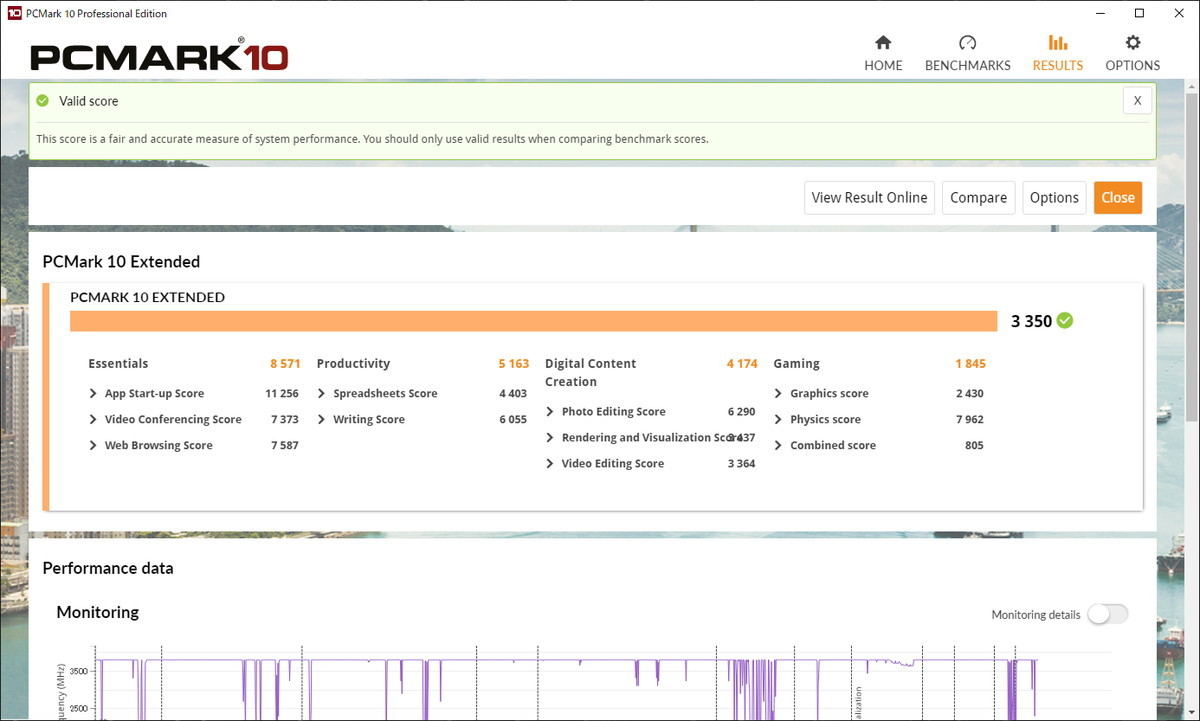
Task: Open the Options gear icon
Action: (1132, 43)
